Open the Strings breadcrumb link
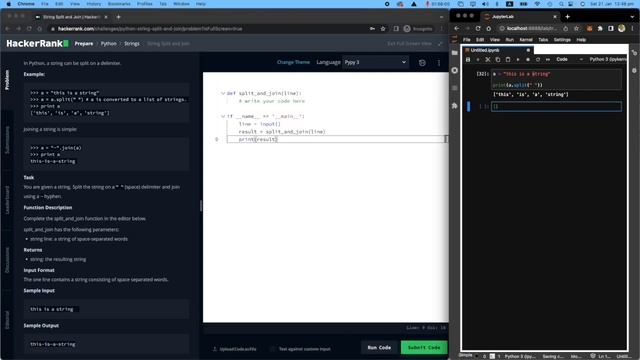The height and width of the screenshot is (360, 640). tap(132, 43)
